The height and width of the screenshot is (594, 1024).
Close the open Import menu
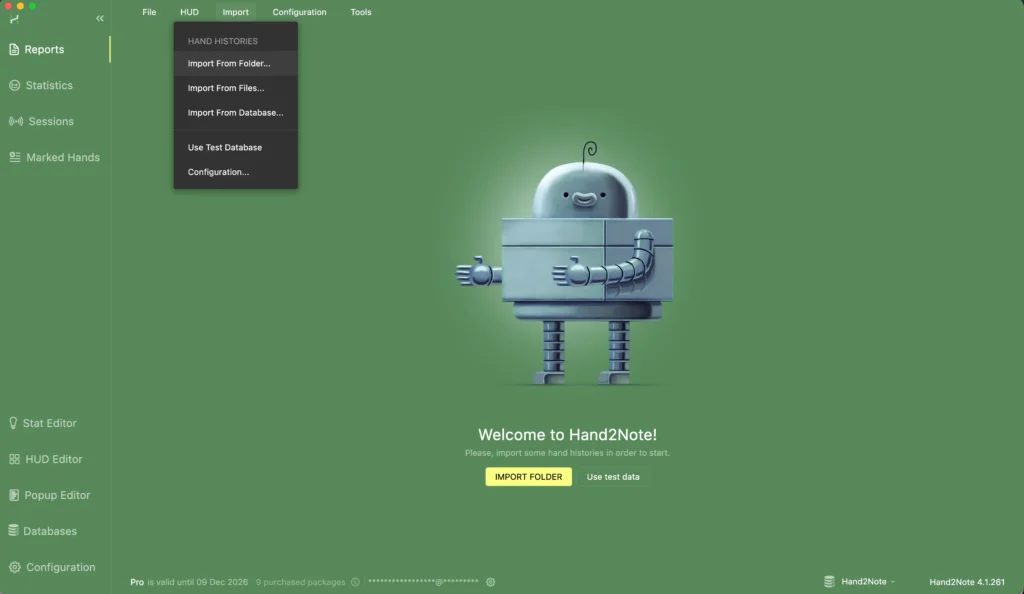[x=235, y=12]
